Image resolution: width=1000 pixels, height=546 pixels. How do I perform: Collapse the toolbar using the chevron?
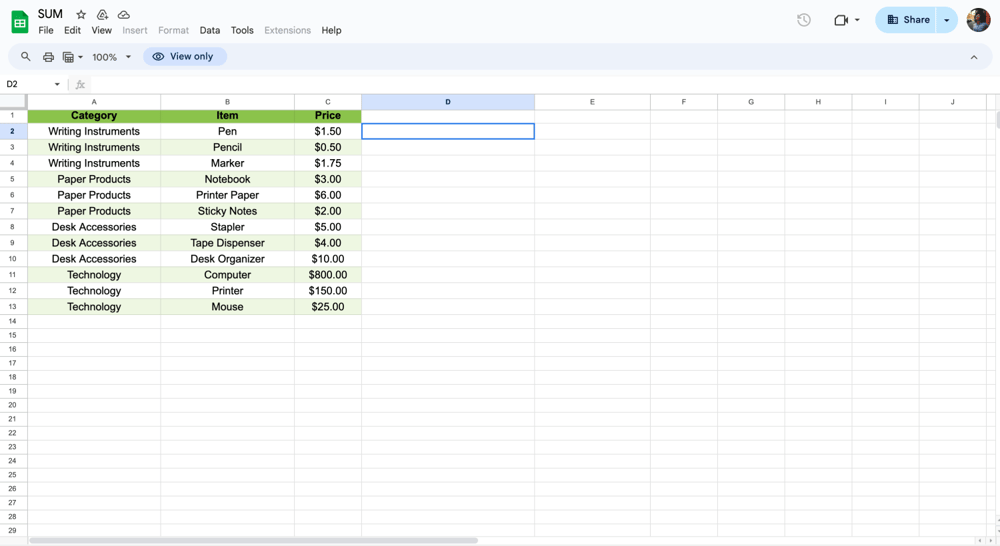[974, 57]
